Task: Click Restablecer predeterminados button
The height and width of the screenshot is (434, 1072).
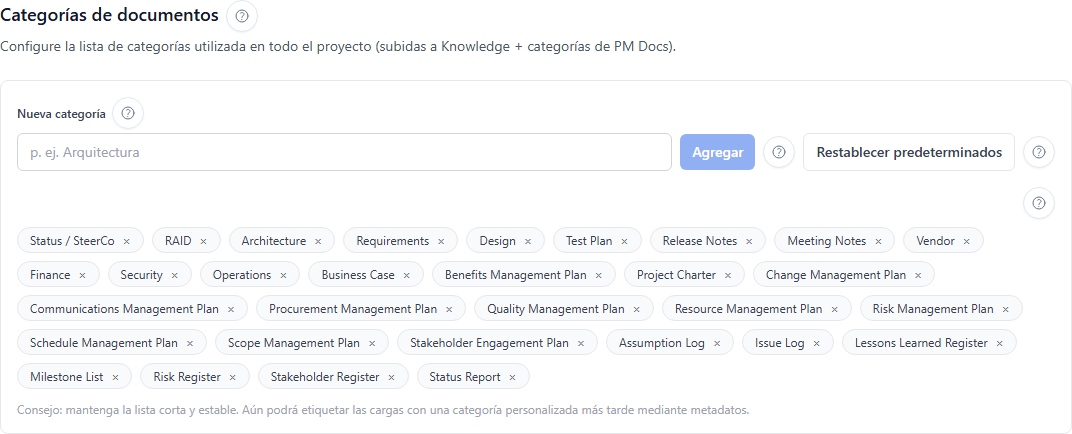Action: 908,153
